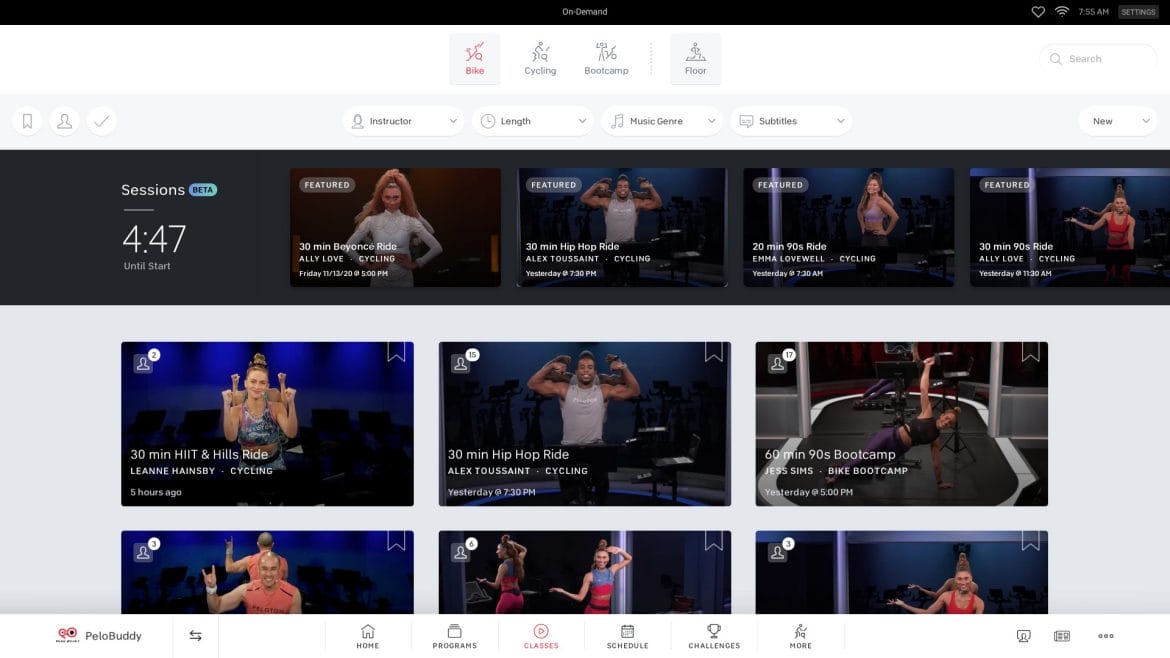Image resolution: width=1170 pixels, height=658 pixels.
Task: Bookmark the 60 min 90s Bootcamp class
Action: (x=1030, y=351)
